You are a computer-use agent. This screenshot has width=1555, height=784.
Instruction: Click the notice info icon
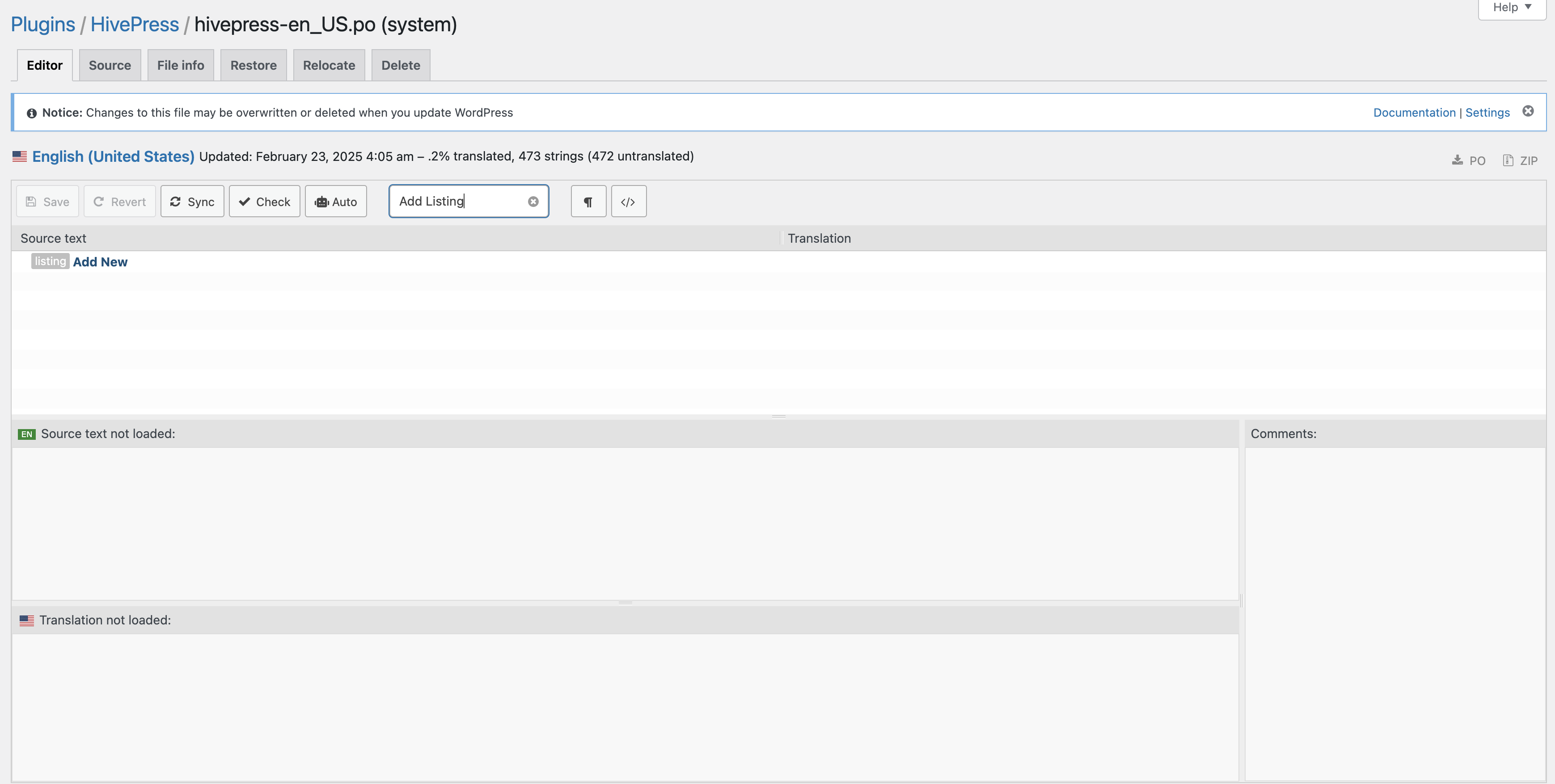coord(31,113)
